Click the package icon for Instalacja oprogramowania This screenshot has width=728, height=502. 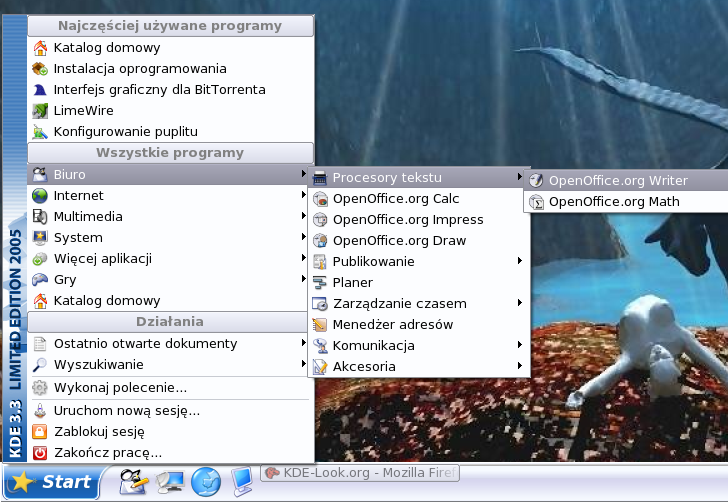[x=40, y=69]
